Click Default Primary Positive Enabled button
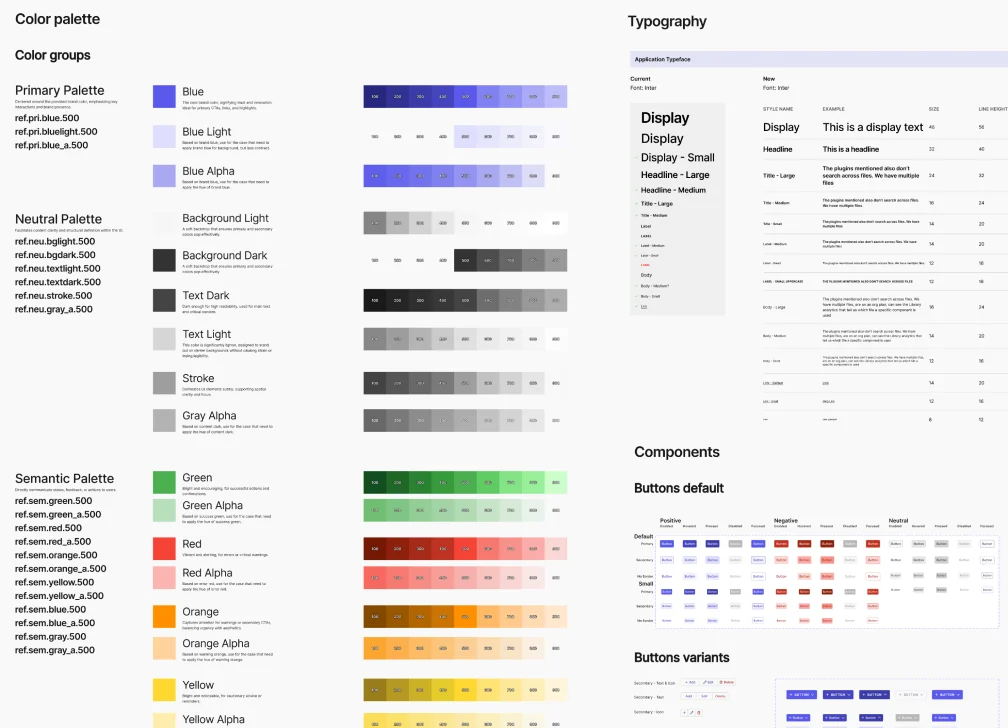1008x728 pixels. pyautogui.click(x=667, y=543)
